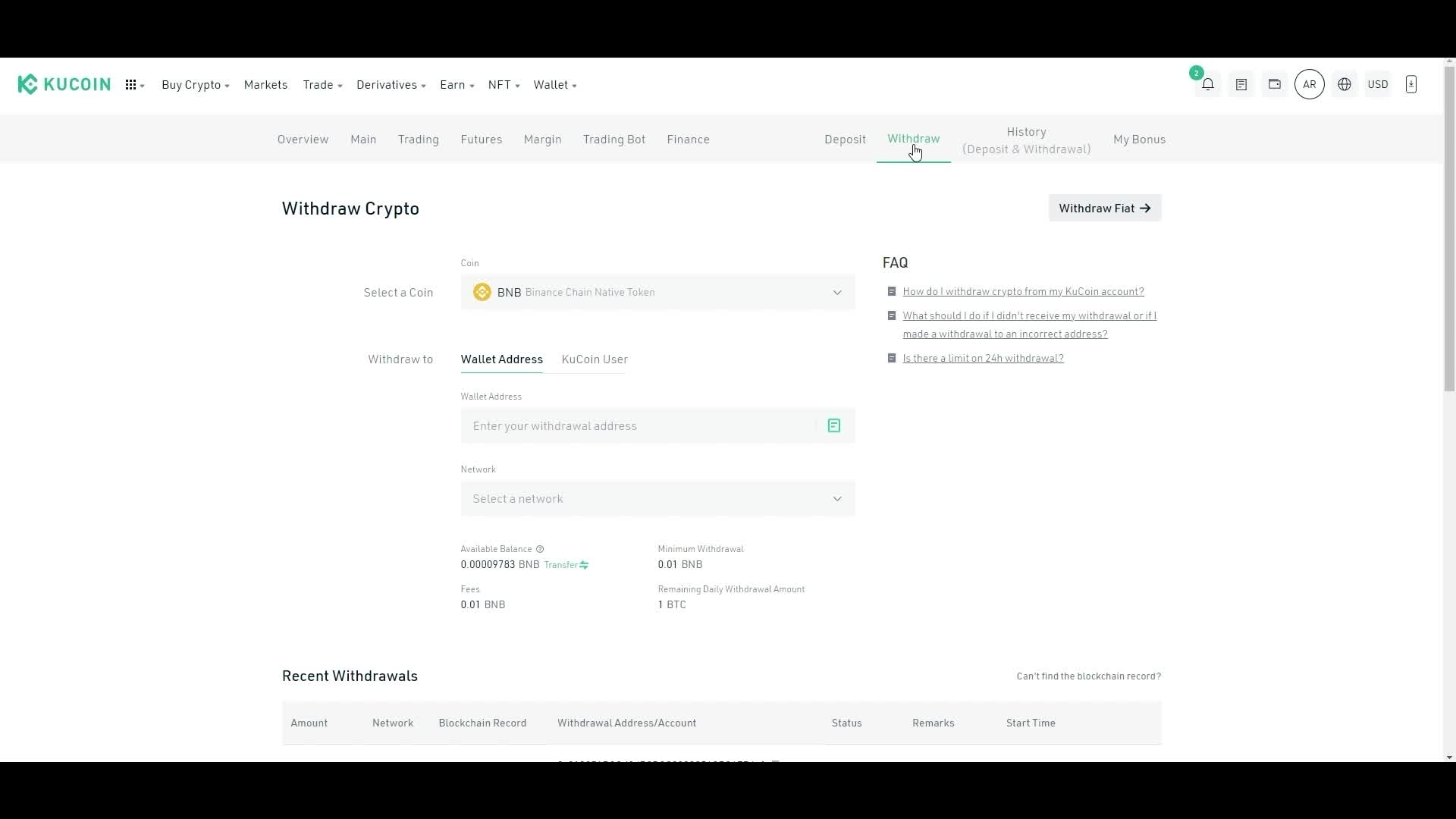This screenshot has height=819, width=1456.
Task: Open address book icon in Wallet Address field
Action: [x=834, y=425]
